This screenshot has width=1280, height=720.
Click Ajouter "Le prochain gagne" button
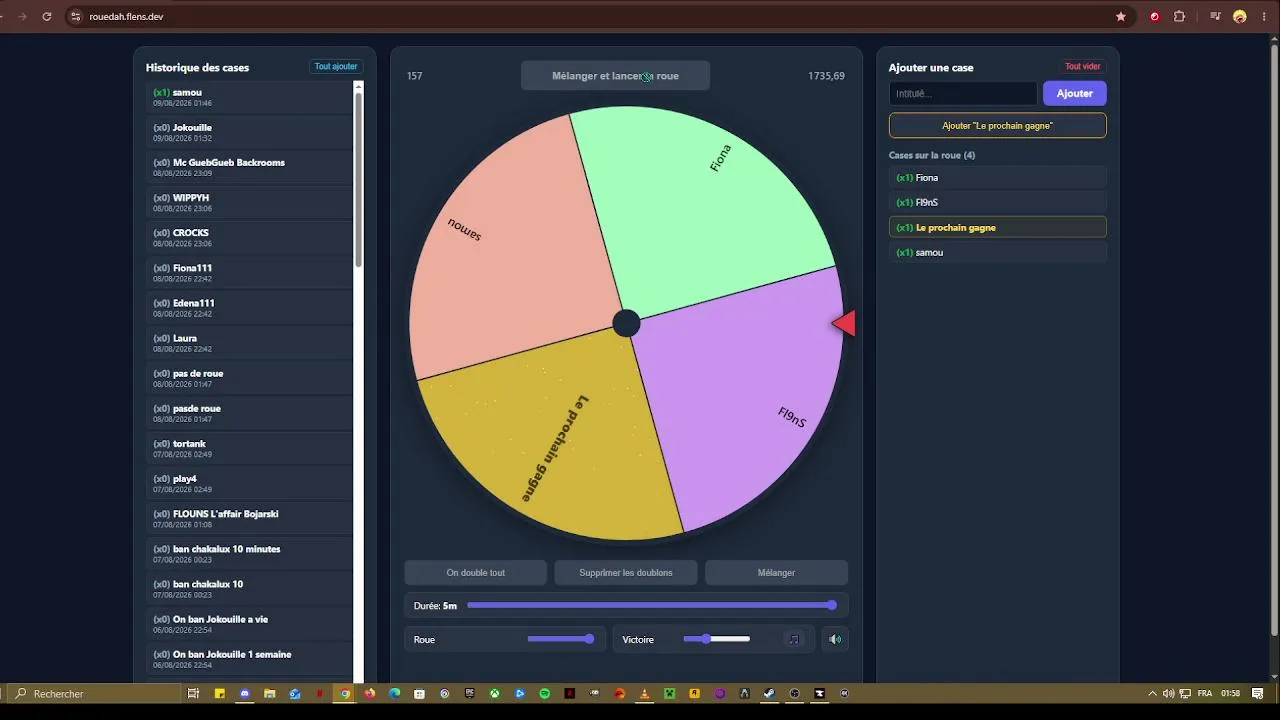coord(998,126)
